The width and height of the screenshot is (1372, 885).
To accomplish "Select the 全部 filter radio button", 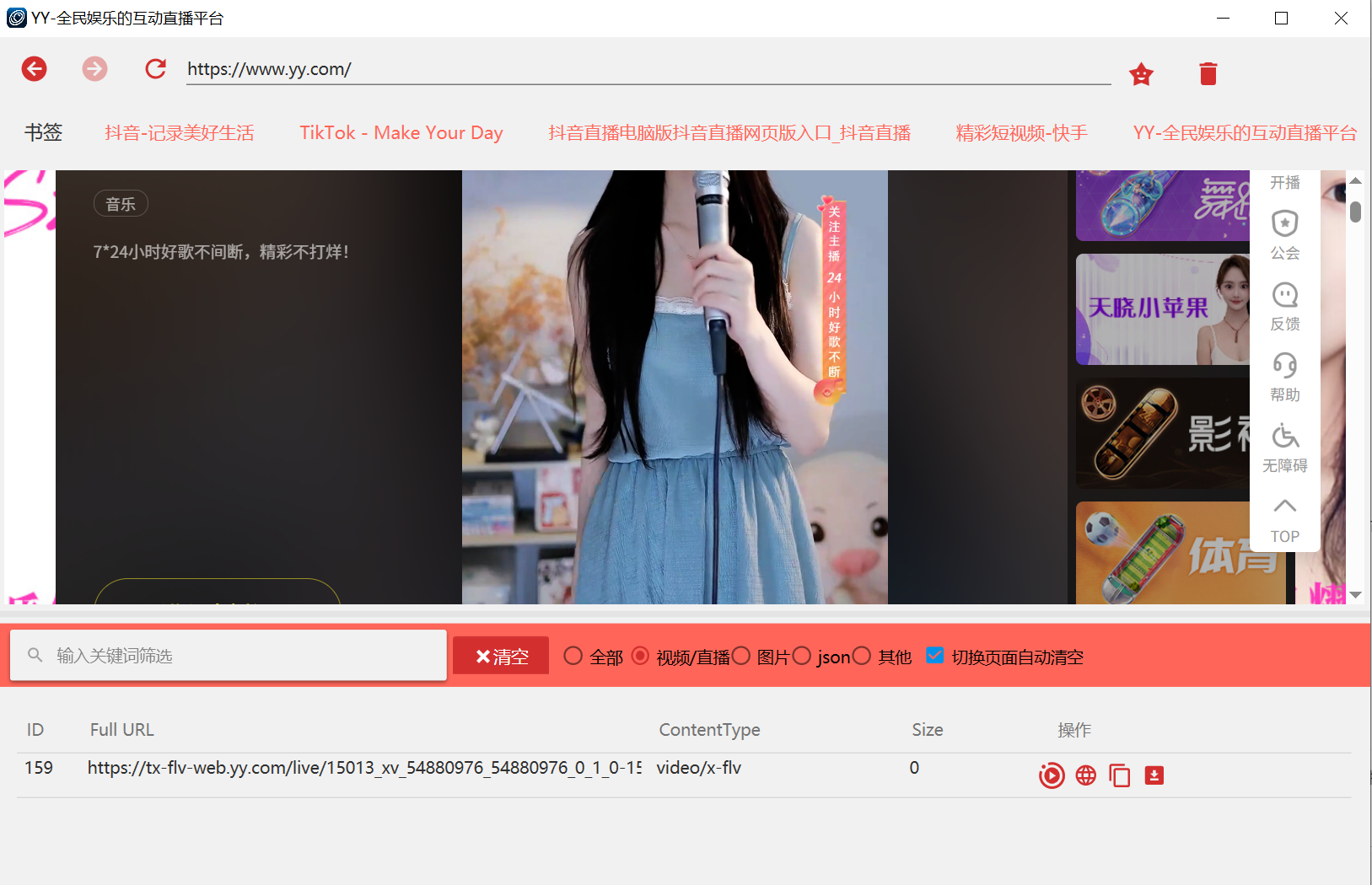I will [x=573, y=656].
